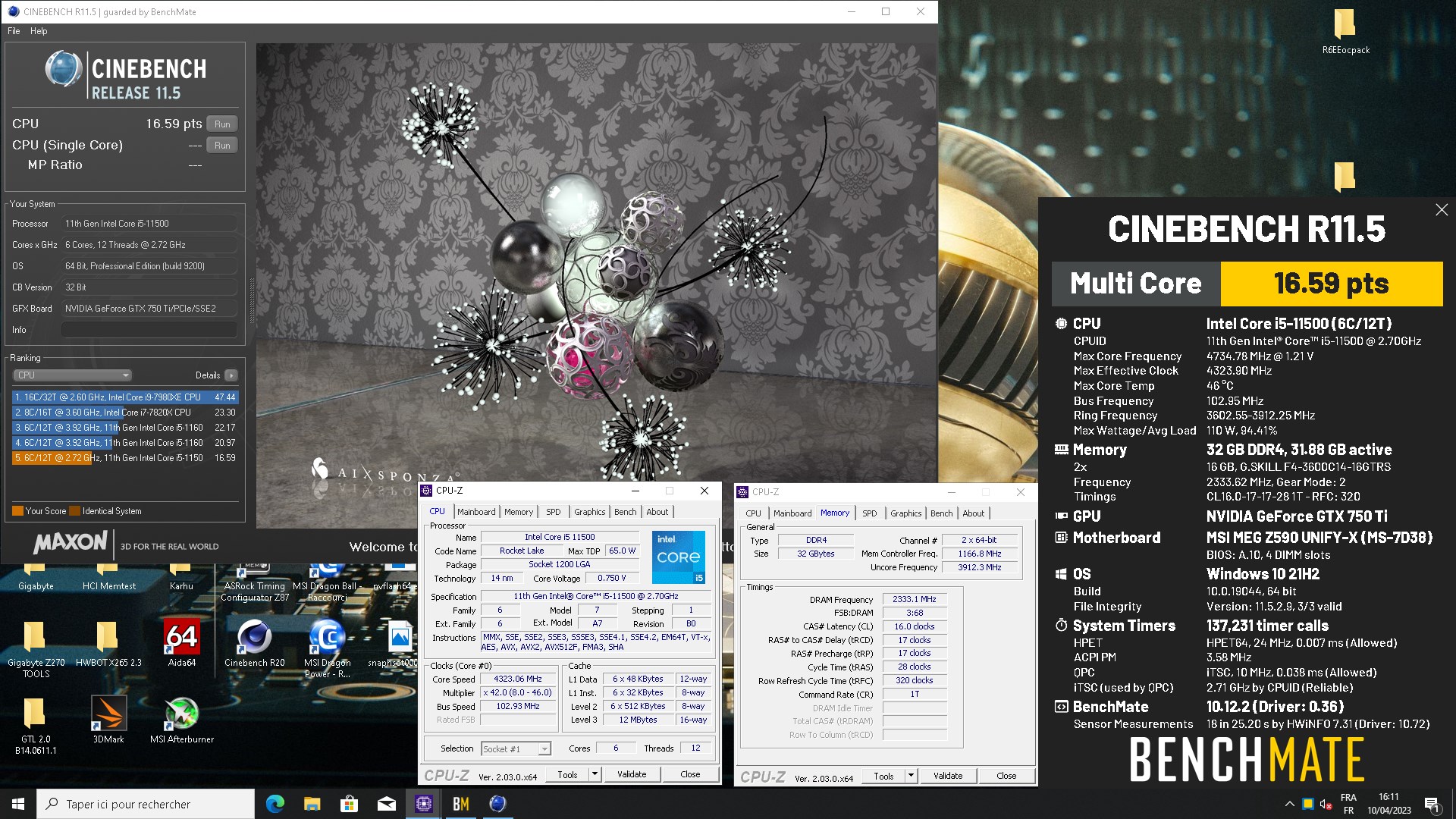Select ranking entry scoring 22.17
Viewport: 1456px width, 819px height.
[125, 428]
